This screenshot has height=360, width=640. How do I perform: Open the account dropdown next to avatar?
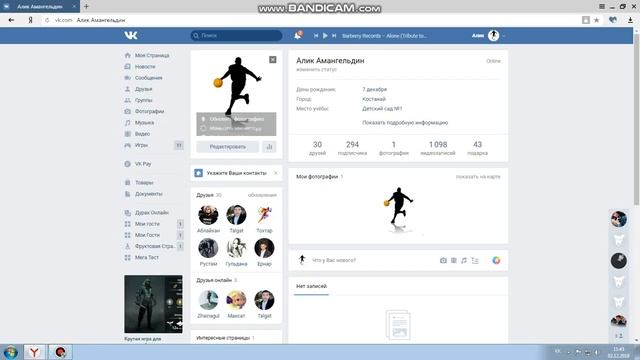[503, 36]
